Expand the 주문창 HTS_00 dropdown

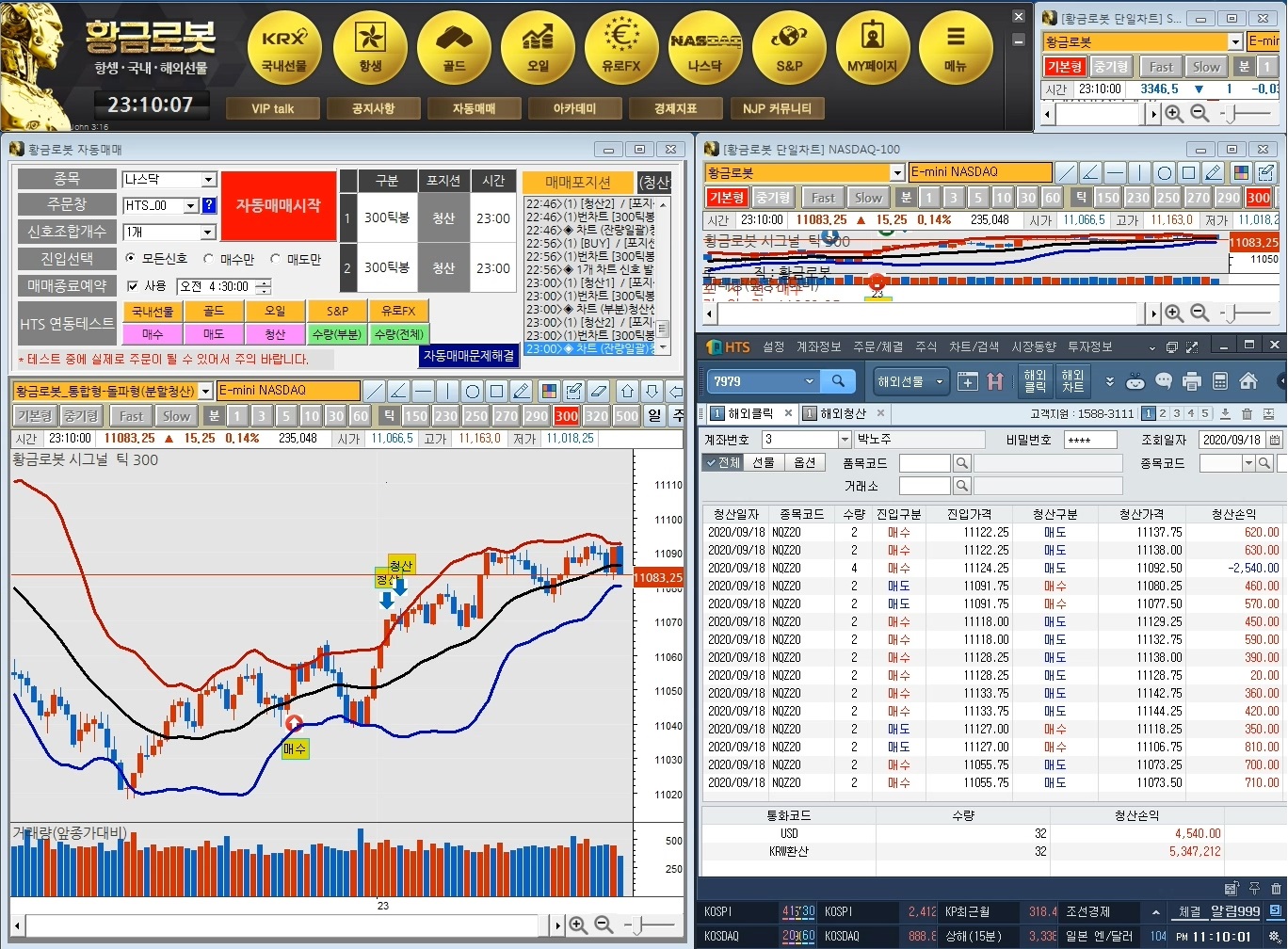tap(191, 205)
